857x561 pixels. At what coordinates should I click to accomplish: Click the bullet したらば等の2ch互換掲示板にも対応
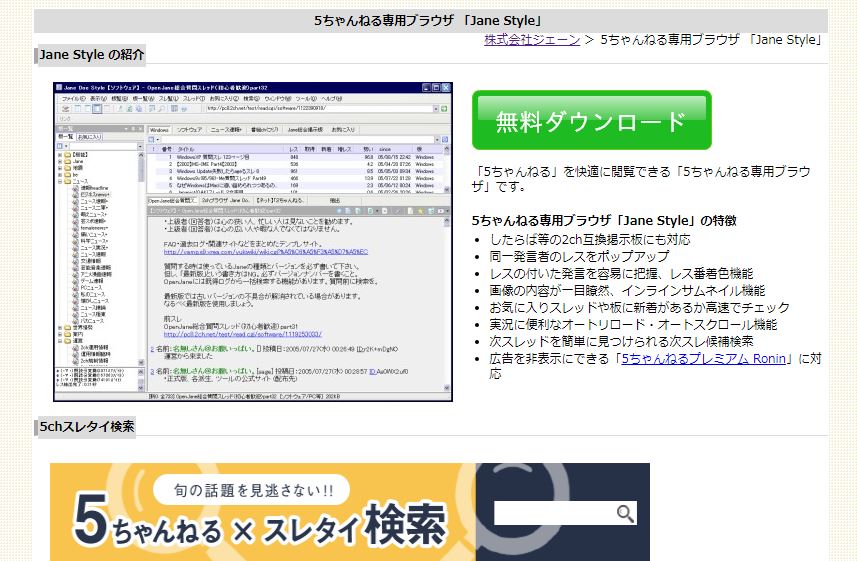click(x=590, y=239)
